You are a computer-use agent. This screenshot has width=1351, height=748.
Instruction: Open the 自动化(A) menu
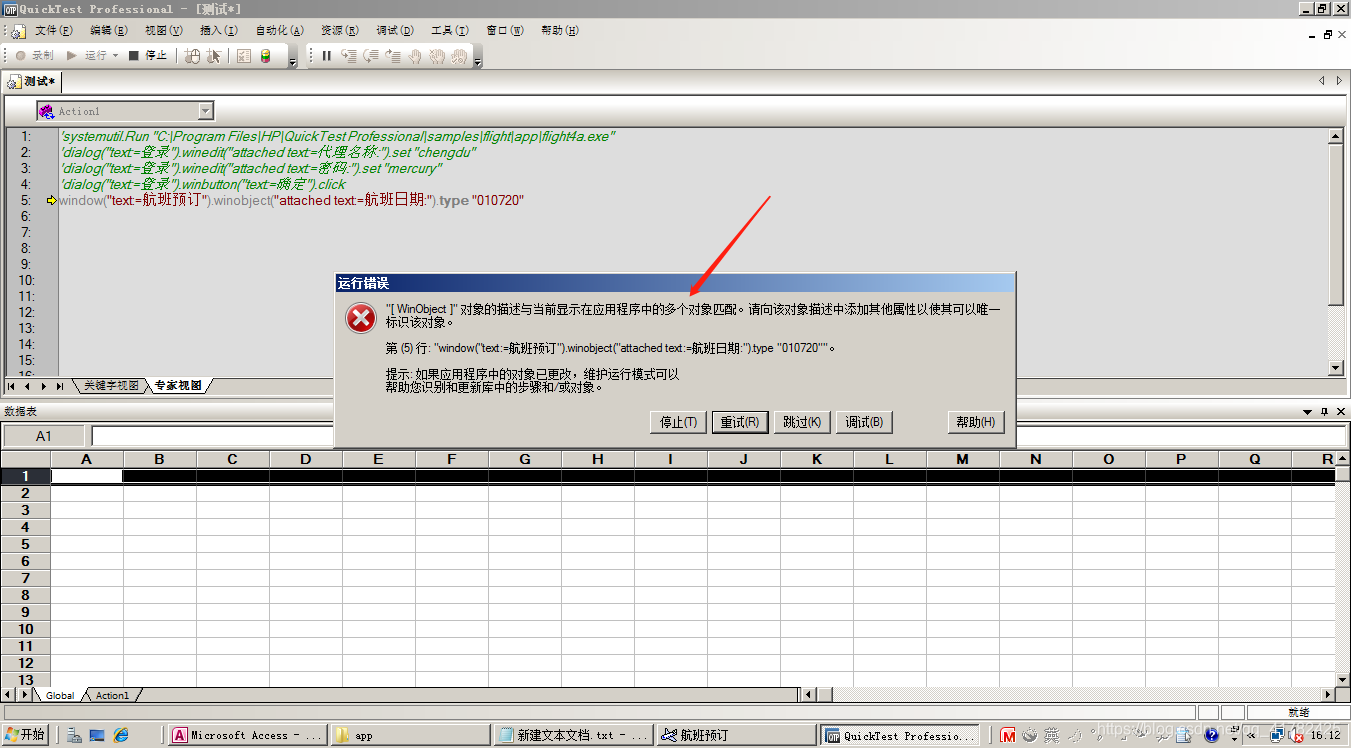[279, 31]
